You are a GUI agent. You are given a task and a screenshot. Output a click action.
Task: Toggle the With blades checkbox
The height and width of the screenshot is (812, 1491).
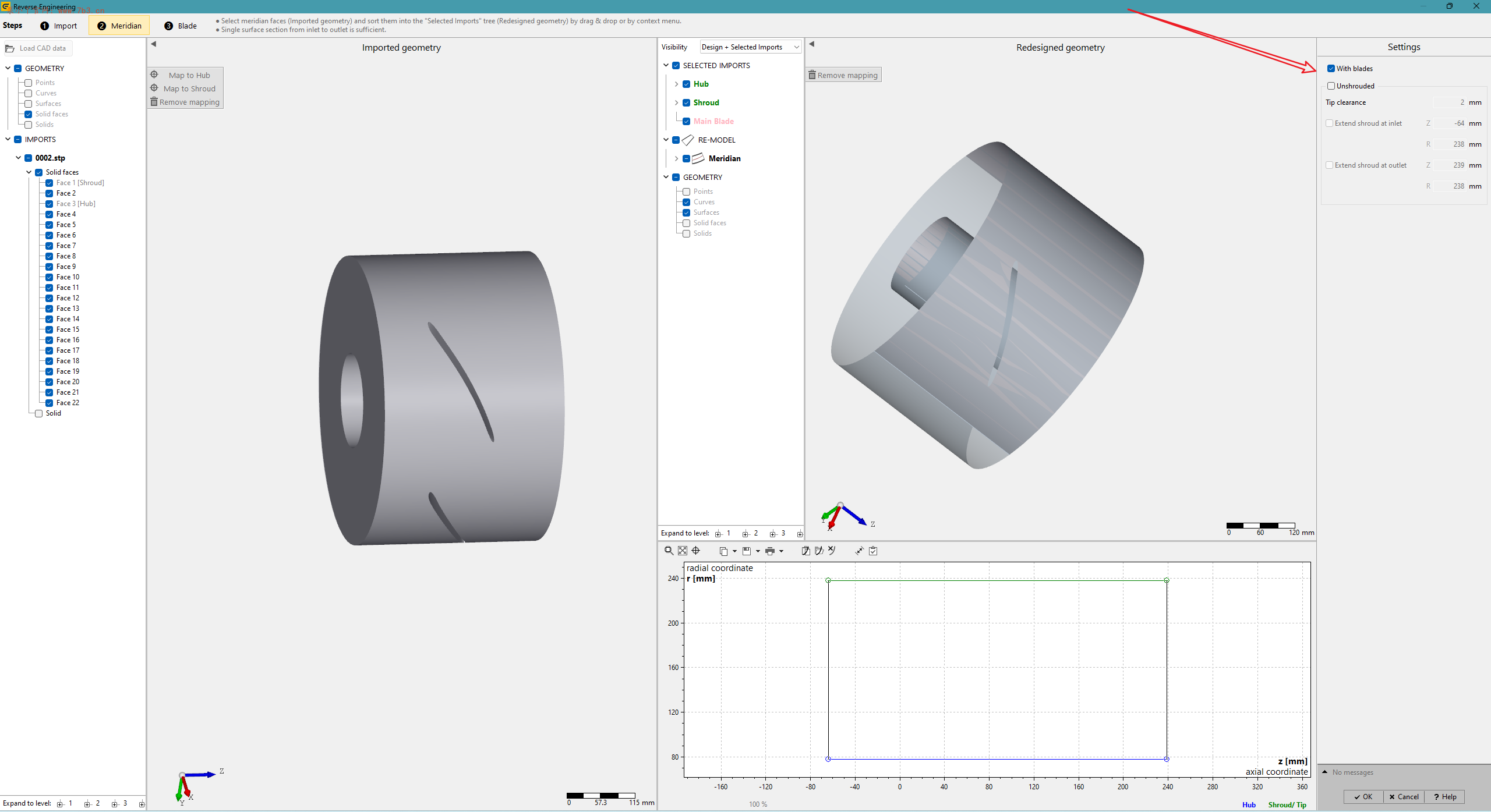pos(1331,69)
